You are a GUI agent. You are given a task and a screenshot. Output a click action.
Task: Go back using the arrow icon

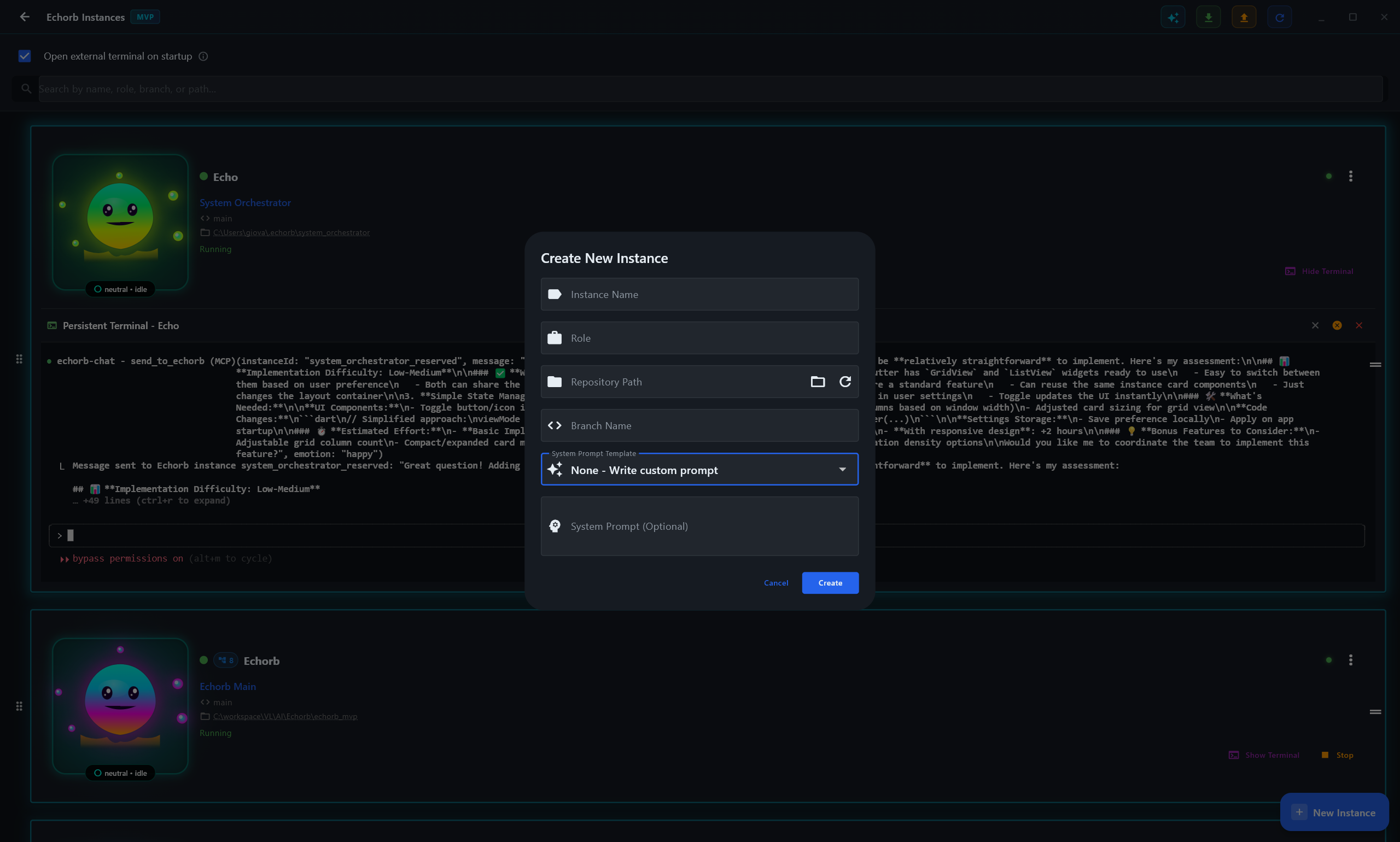(x=25, y=17)
